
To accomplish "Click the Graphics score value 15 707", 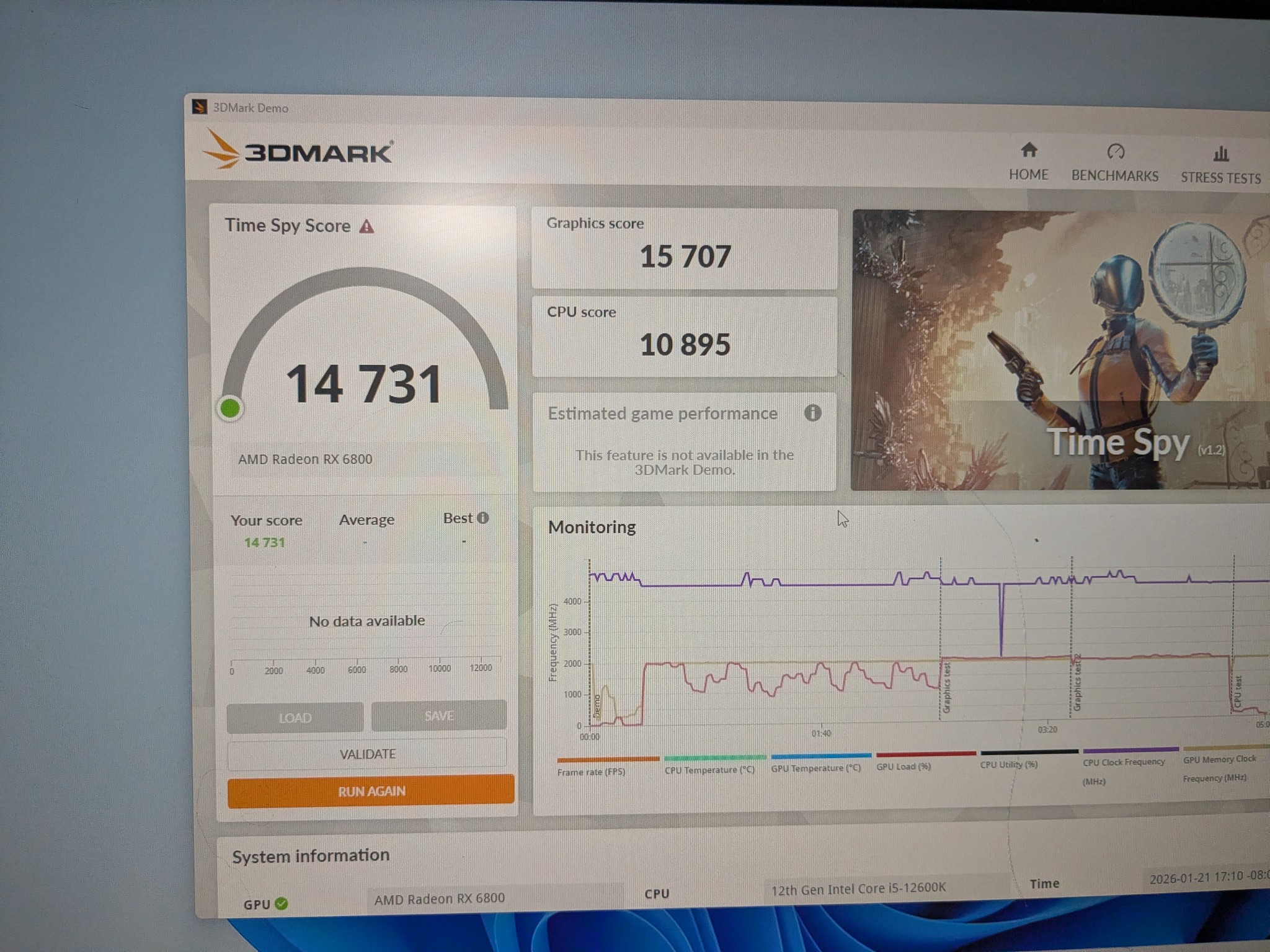I will click(x=685, y=257).
